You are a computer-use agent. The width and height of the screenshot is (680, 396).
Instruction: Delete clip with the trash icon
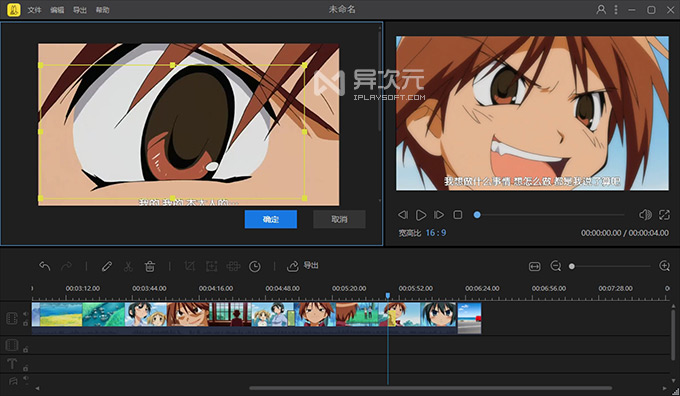pos(150,266)
